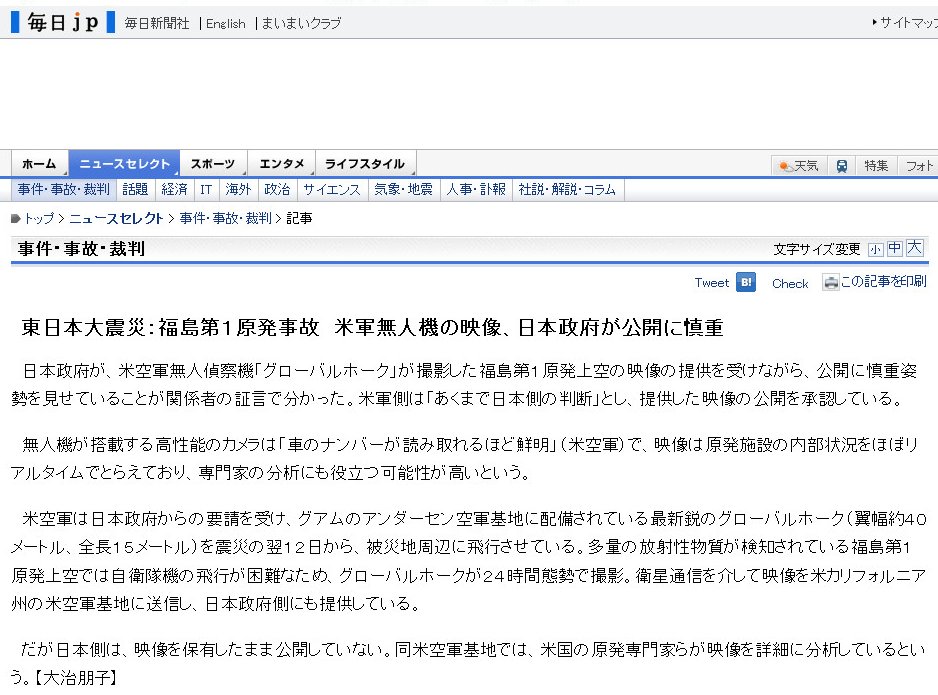Click the トップ breadcrumb link

click(39, 218)
